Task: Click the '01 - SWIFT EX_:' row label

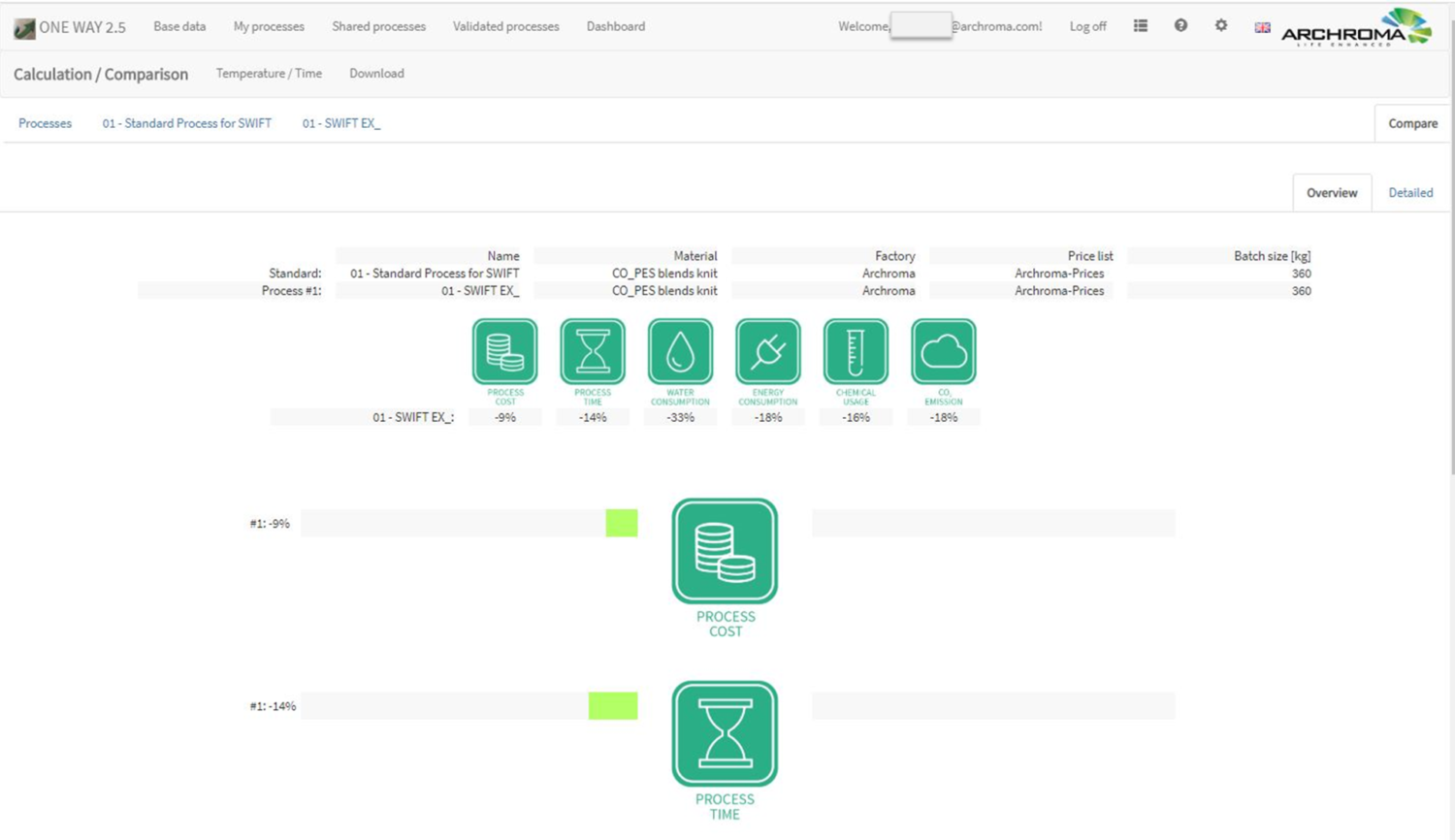Action: pyautogui.click(x=413, y=417)
